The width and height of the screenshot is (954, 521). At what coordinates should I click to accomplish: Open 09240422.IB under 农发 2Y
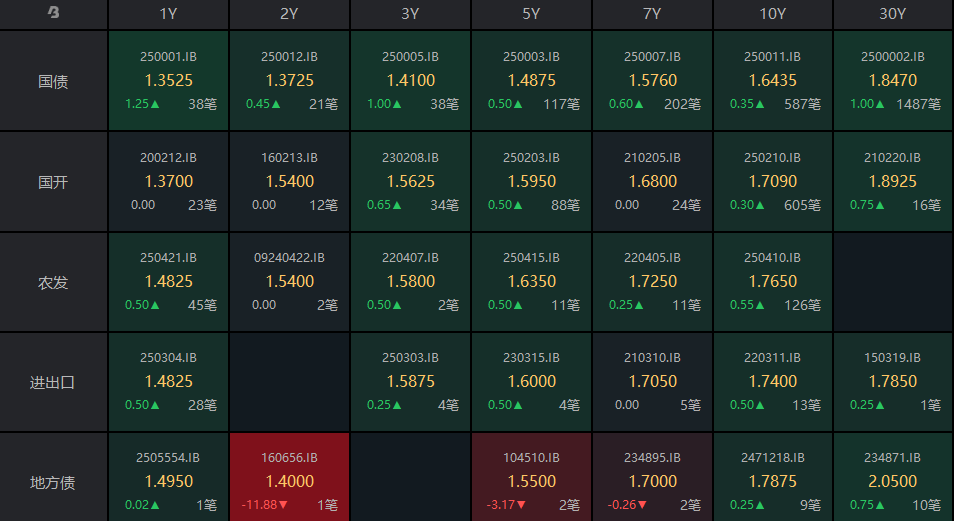pyautogui.click(x=290, y=282)
